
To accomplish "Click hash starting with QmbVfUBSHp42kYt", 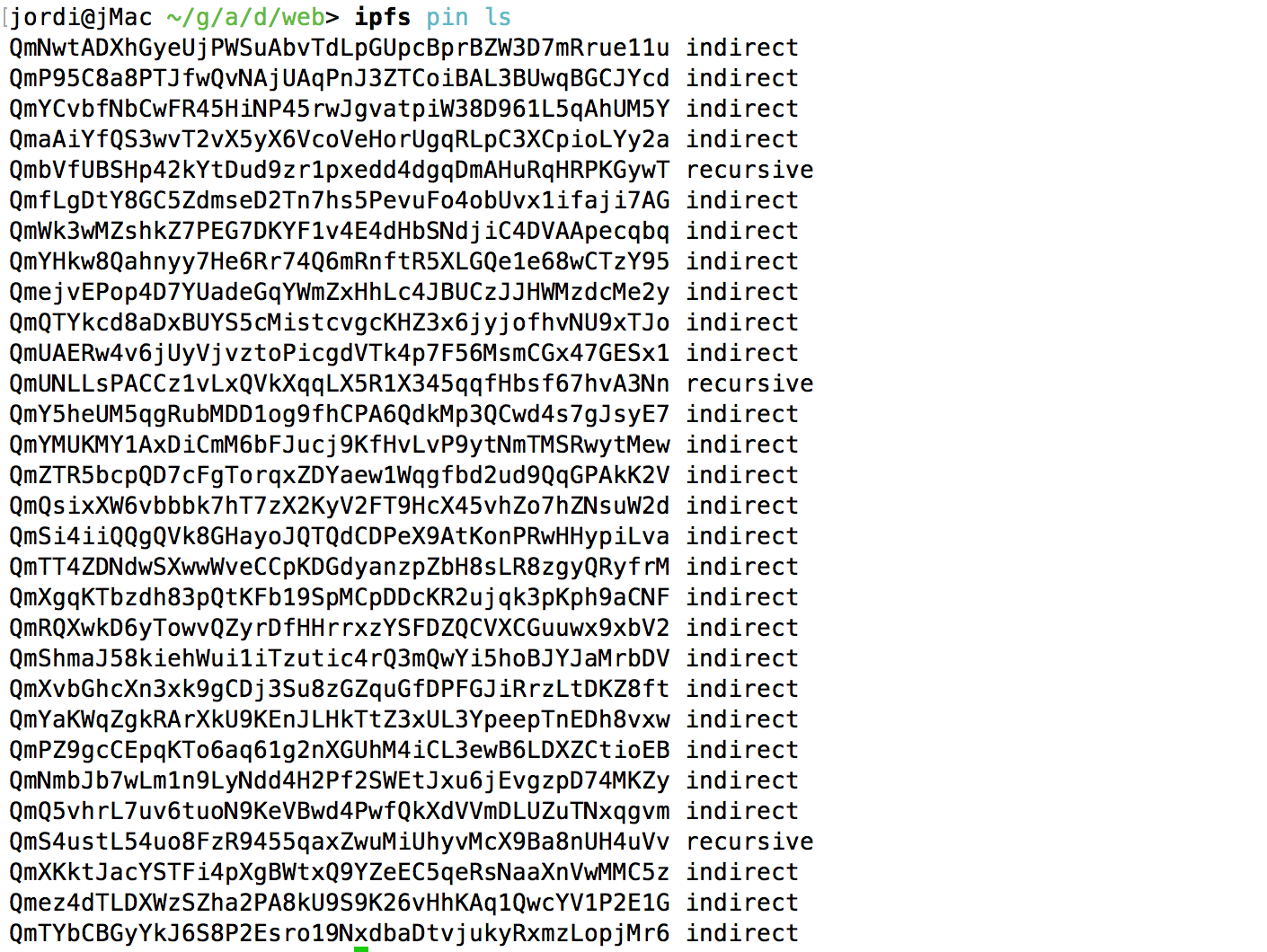I will click(340, 170).
